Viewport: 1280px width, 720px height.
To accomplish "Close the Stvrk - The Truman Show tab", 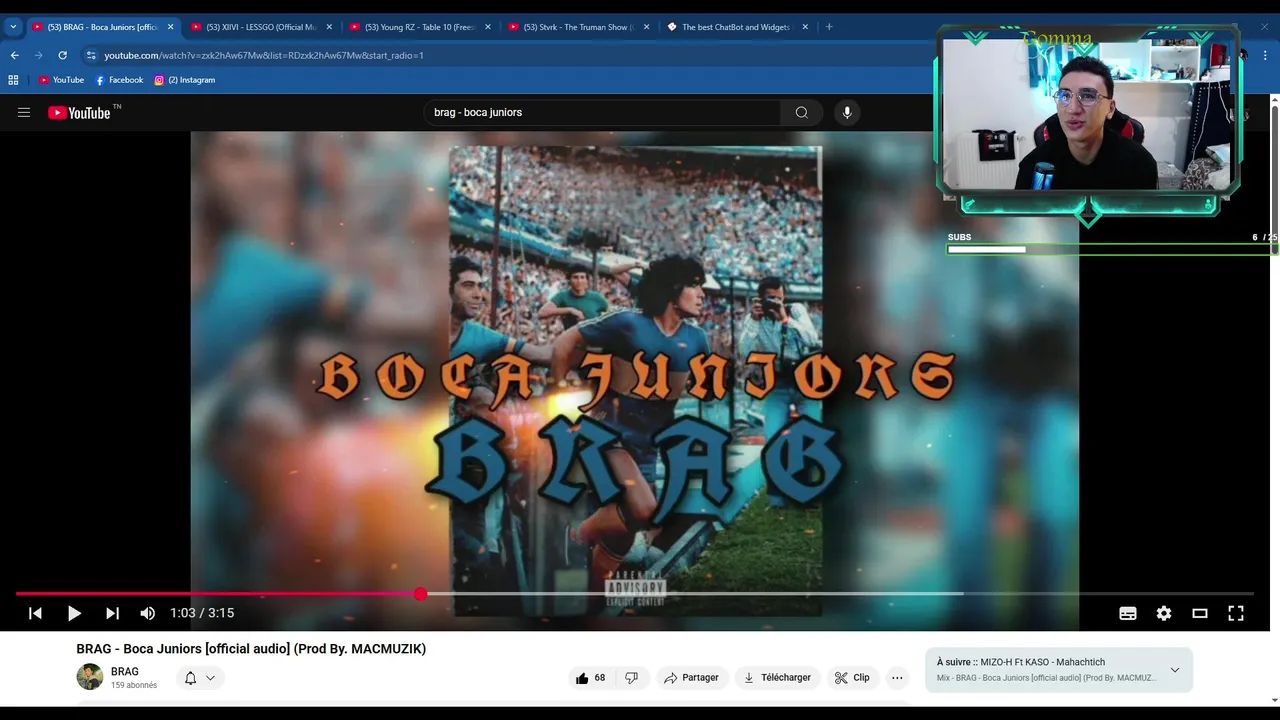I will pyautogui.click(x=646, y=27).
